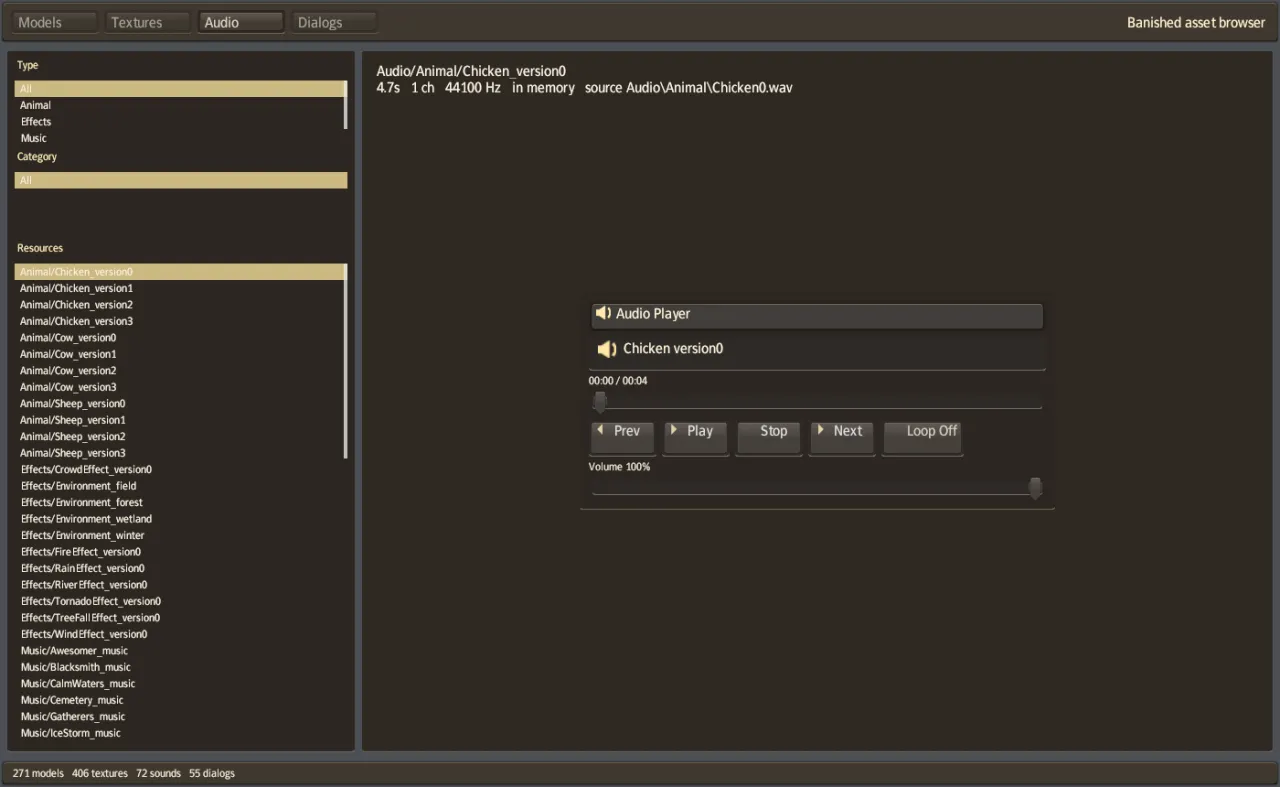
Task: Click the 00:00 / 00:04 time readout
Action: [x=618, y=381]
